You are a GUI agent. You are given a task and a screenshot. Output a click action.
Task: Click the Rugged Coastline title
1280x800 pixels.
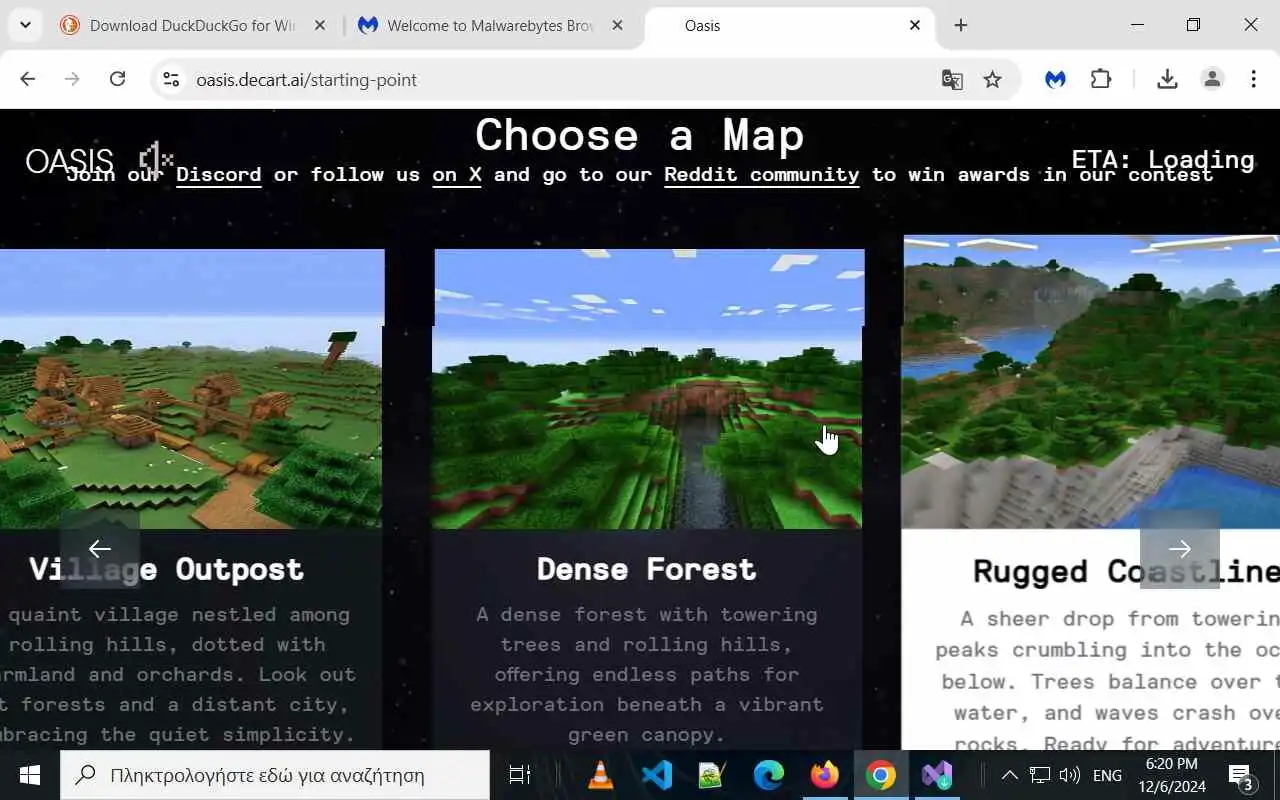click(1126, 571)
